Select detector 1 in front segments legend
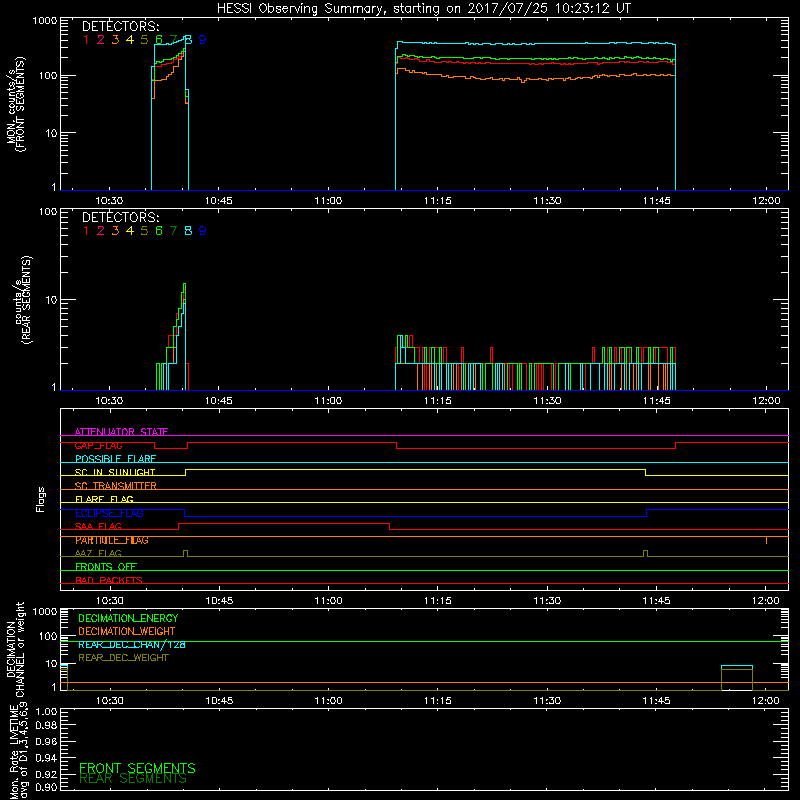 click(86, 40)
